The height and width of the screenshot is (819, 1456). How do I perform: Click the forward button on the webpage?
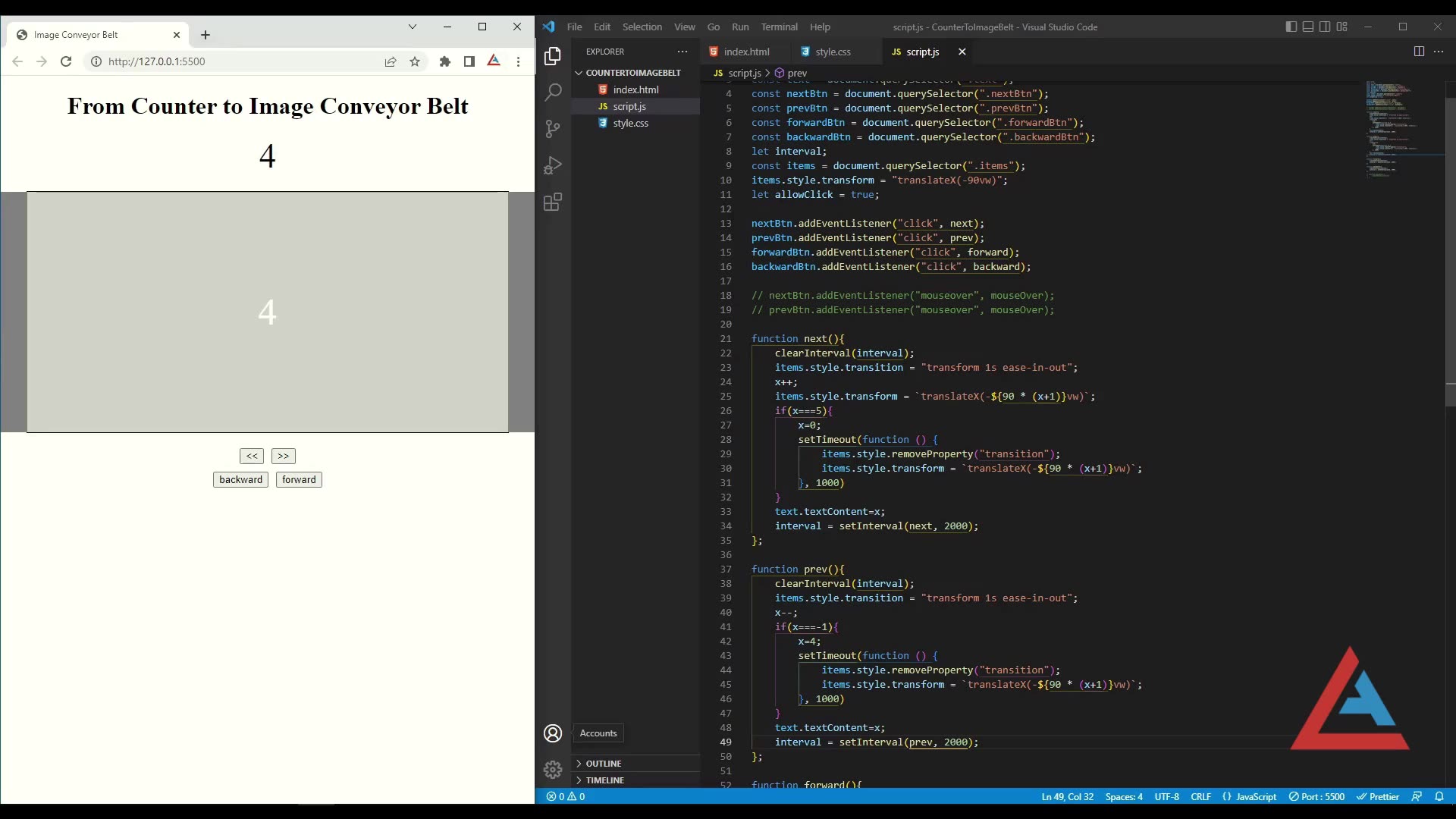point(298,479)
